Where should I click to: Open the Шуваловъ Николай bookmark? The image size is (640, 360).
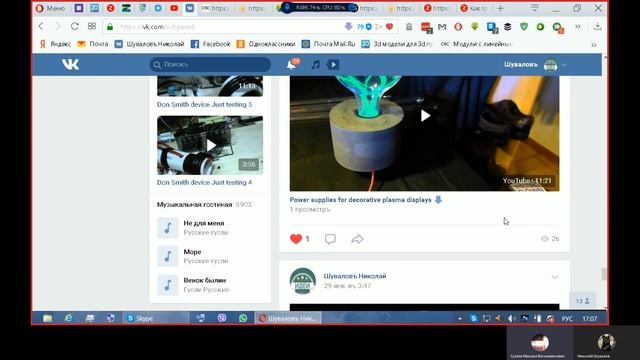pos(149,44)
